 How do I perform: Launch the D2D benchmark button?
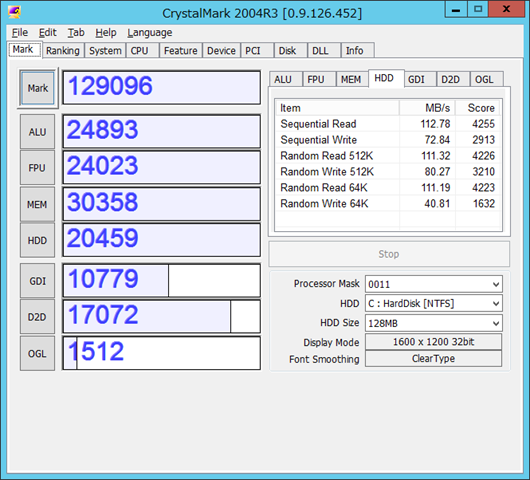[37, 317]
